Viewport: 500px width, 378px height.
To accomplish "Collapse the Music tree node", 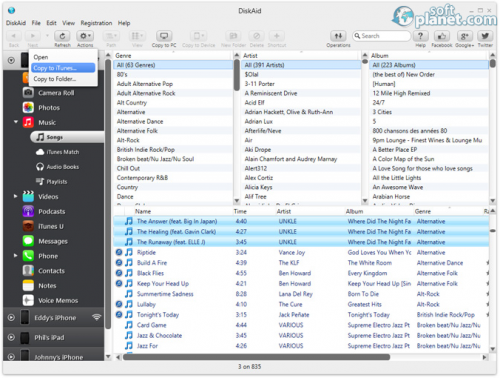I will [x=16, y=122].
